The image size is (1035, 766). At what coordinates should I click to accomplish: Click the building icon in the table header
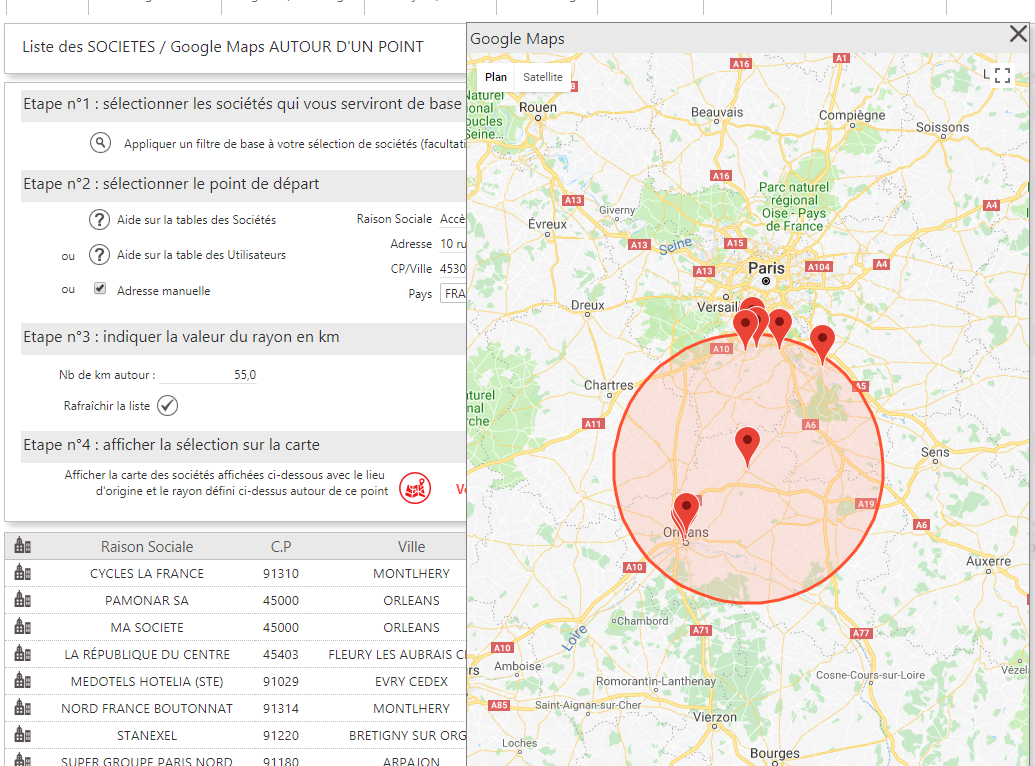coord(22,545)
